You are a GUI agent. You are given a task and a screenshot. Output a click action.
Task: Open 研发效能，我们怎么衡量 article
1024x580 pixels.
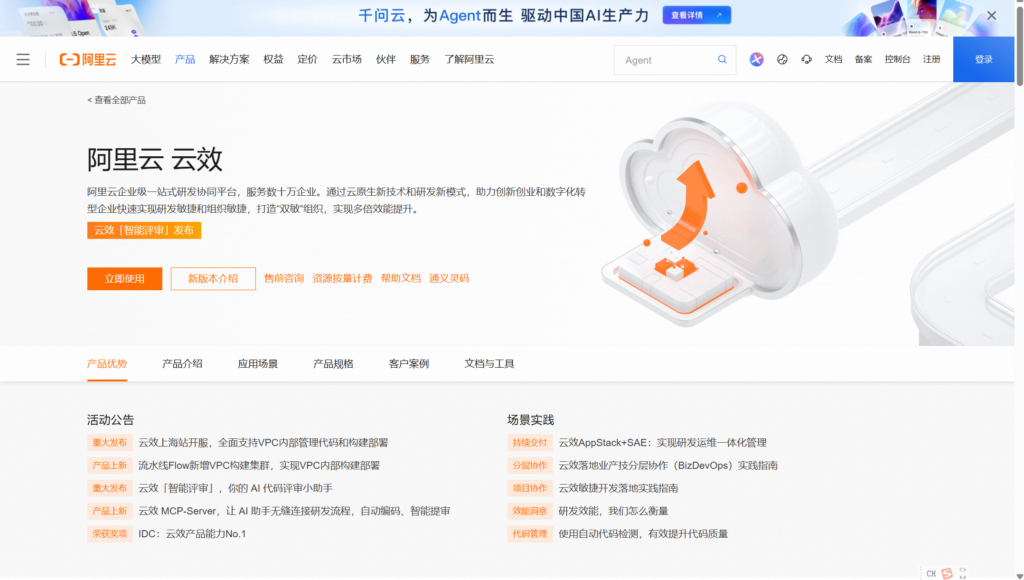tap(613, 511)
